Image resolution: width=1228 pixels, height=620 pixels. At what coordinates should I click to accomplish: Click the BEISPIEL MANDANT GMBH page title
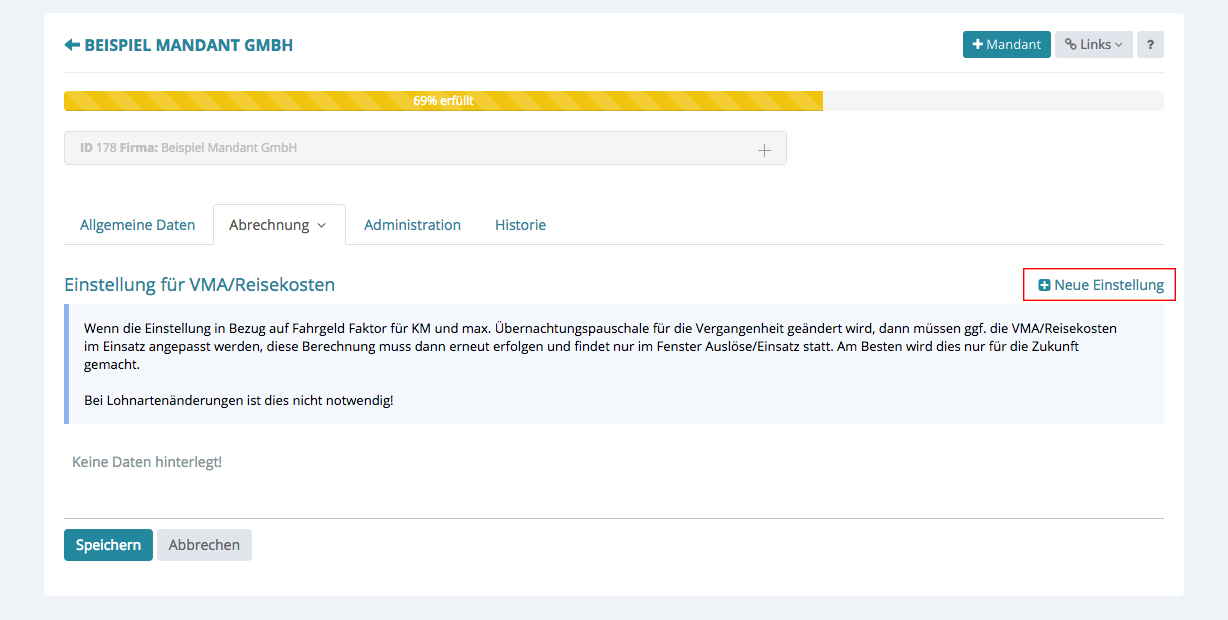point(188,45)
